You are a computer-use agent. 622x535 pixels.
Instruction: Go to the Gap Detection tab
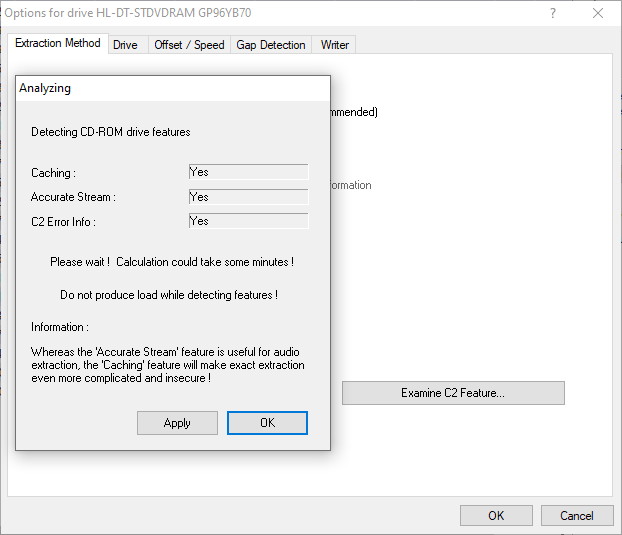pos(270,45)
